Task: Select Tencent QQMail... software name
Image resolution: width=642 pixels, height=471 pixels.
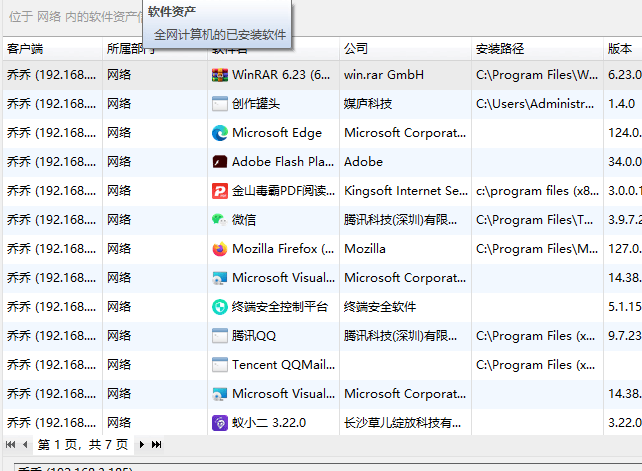Action: pyautogui.click(x=283, y=365)
